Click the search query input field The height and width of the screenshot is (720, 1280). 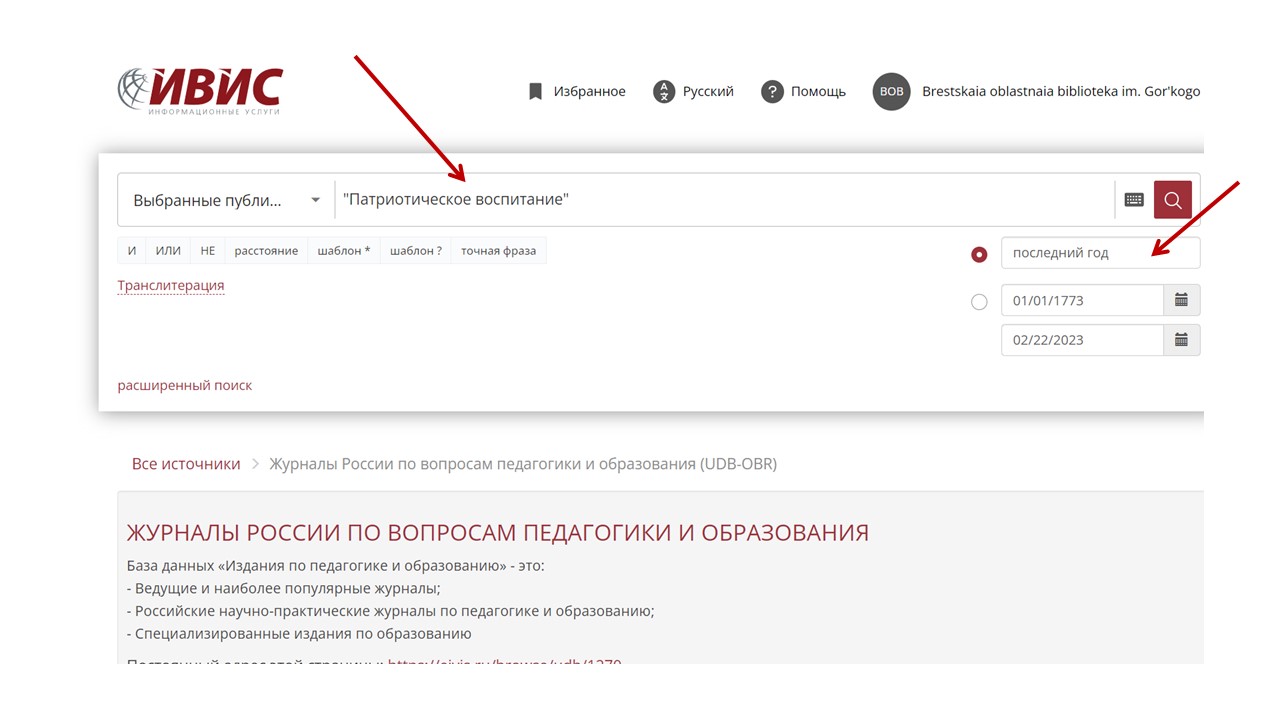pos(720,200)
